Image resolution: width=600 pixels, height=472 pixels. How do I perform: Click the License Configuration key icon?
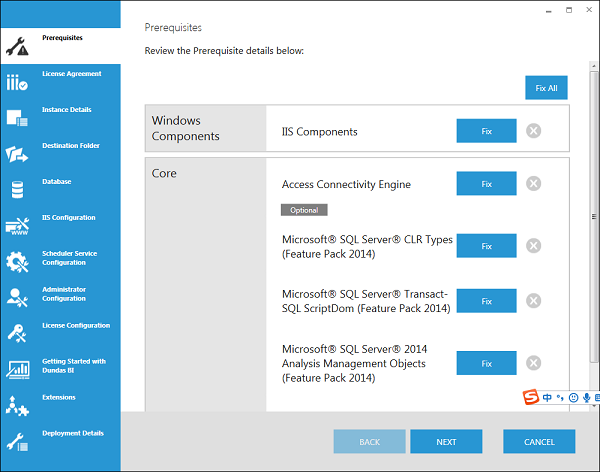pos(17,333)
